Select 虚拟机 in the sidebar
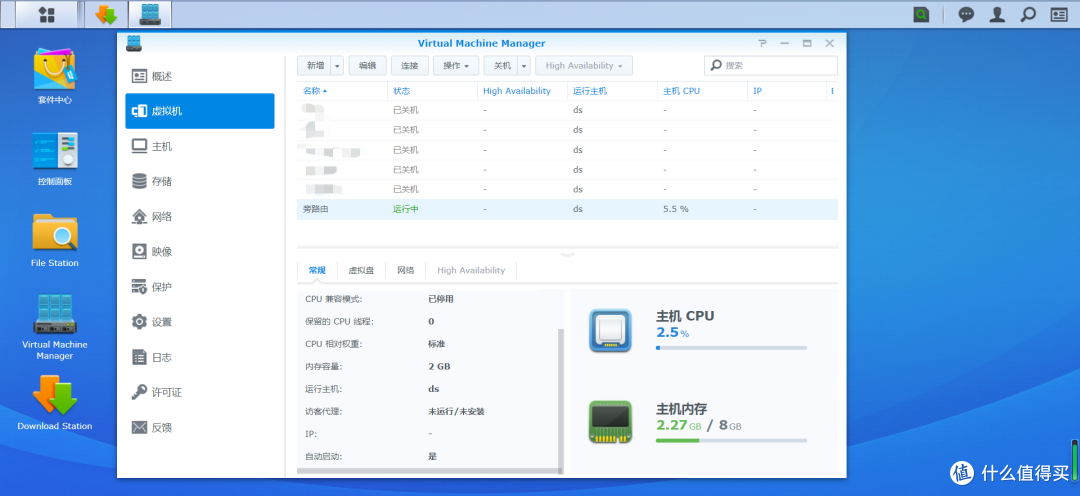This screenshot has height=496, width=1080. (x=200, y=111)
